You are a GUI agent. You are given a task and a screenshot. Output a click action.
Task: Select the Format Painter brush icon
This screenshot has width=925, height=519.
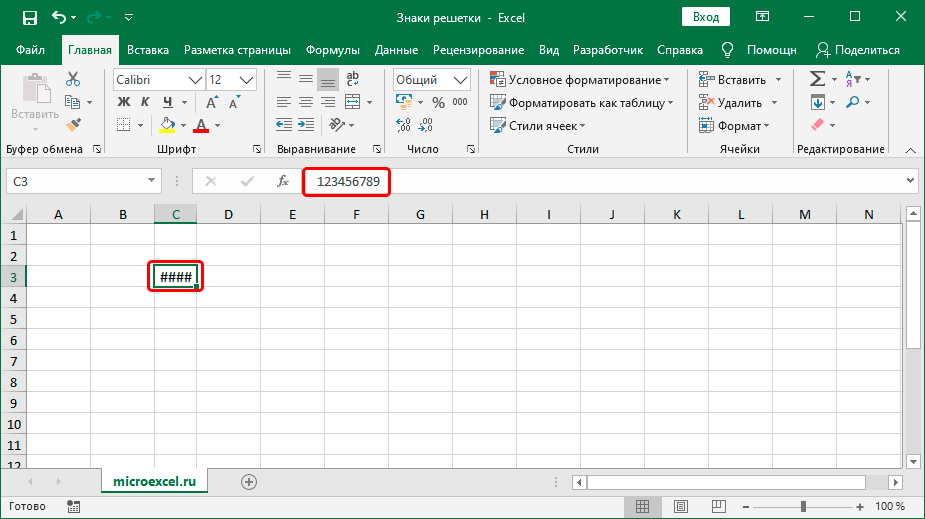73,124
